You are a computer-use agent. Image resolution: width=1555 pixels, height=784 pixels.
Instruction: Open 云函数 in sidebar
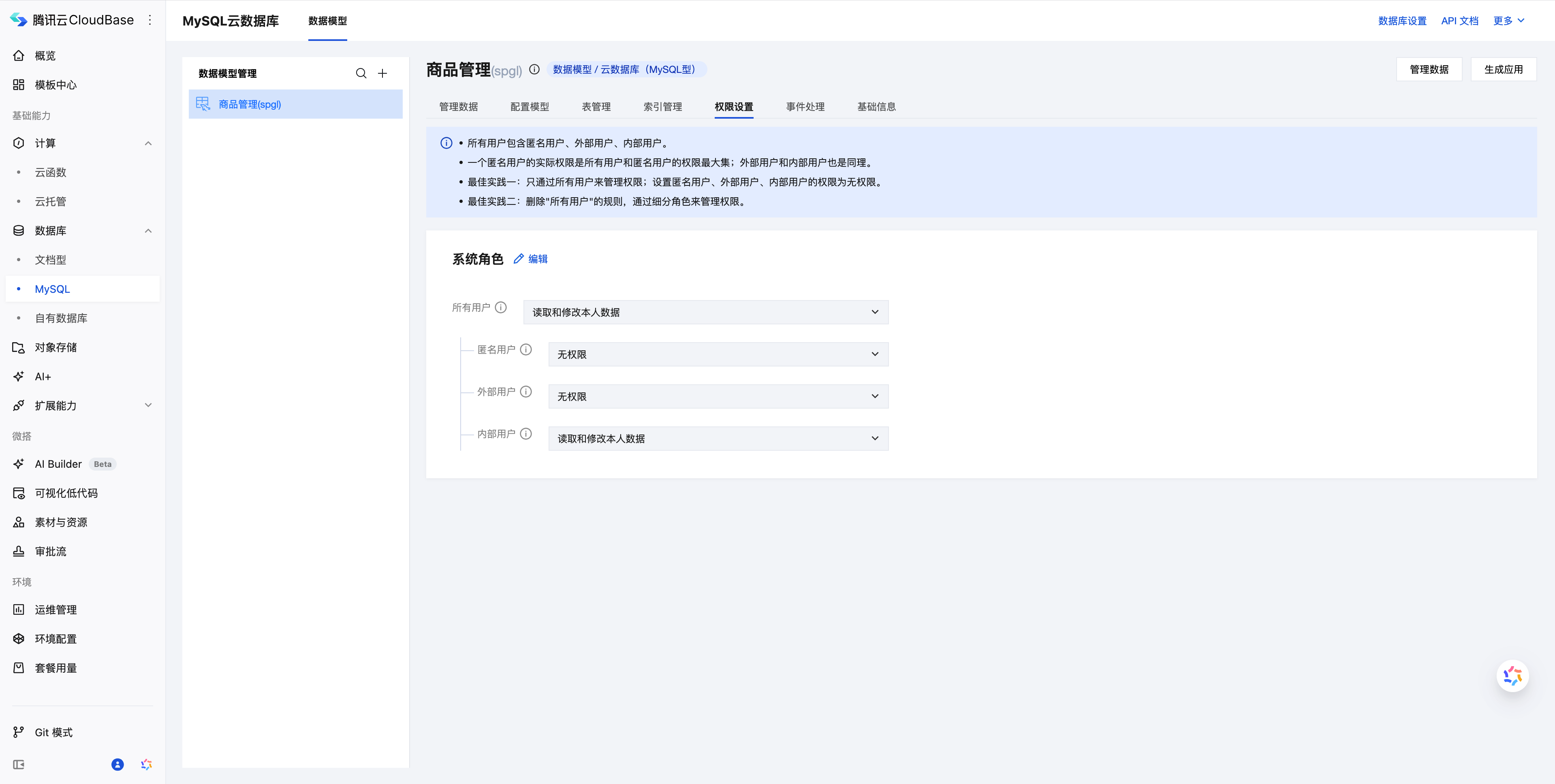tap(51, 172)
